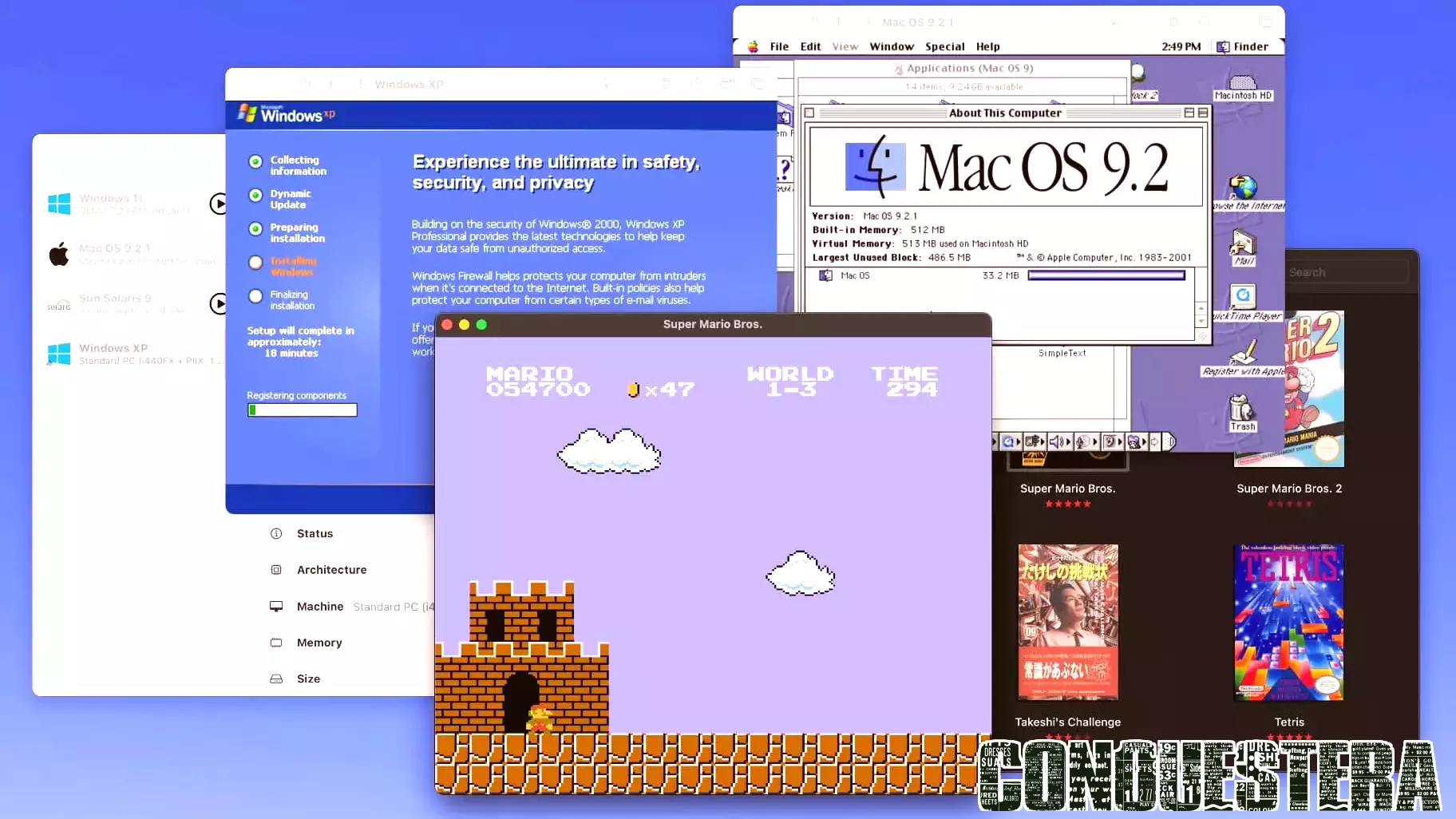Open the File menu in Mac OS 9

[x=779, y=46]
